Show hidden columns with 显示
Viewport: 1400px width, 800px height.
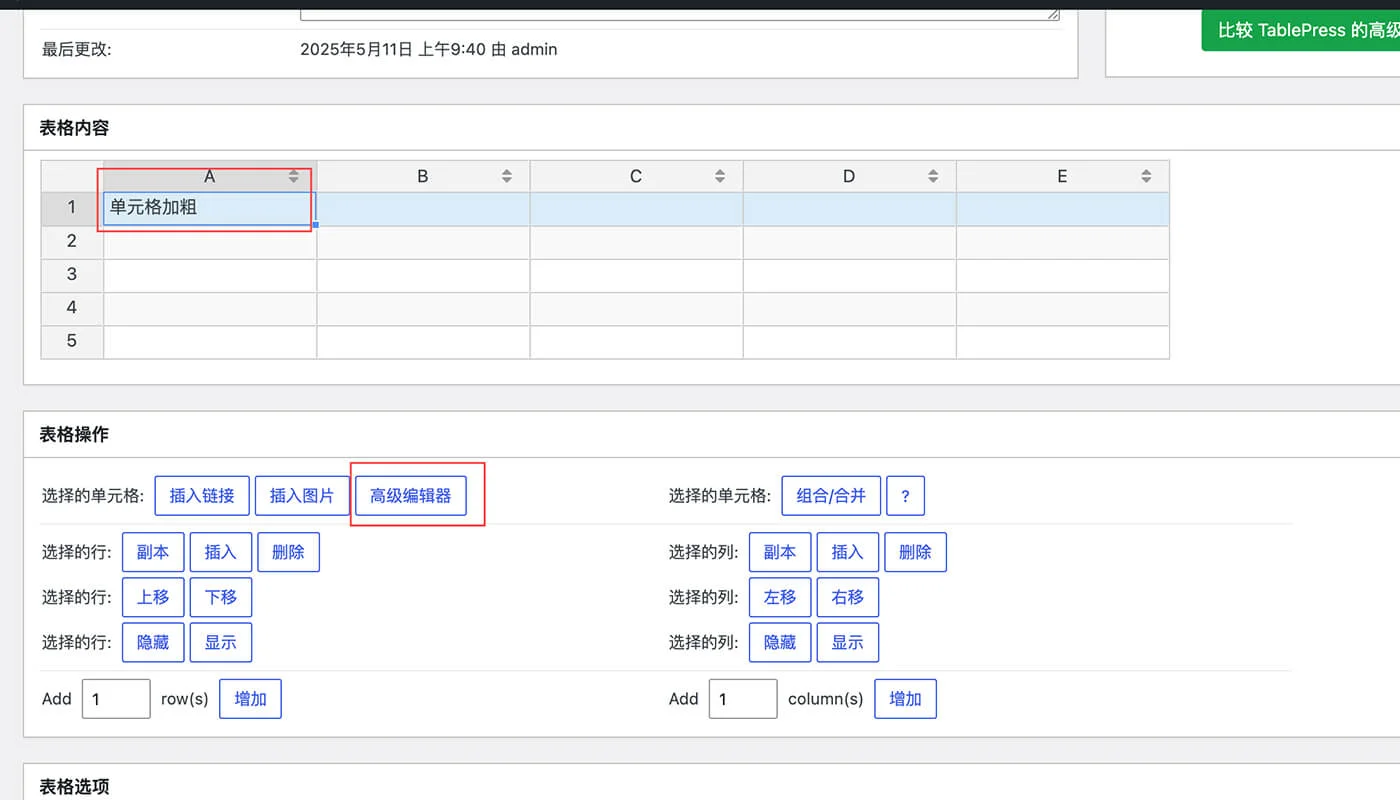click(x=847, y=642)
